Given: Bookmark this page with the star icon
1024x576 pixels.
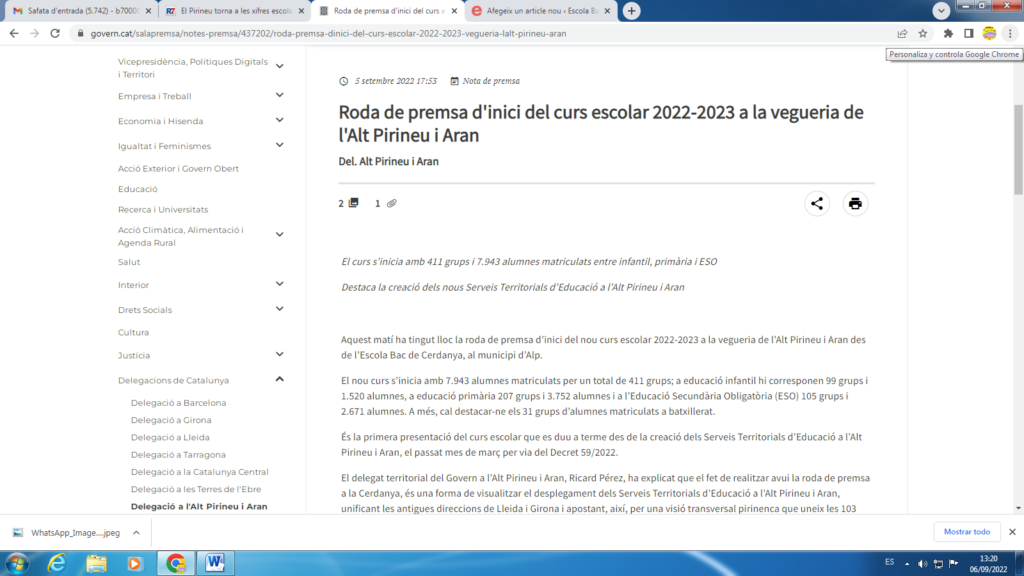Looking at the screenshot, I should click(x=924, y=33).
